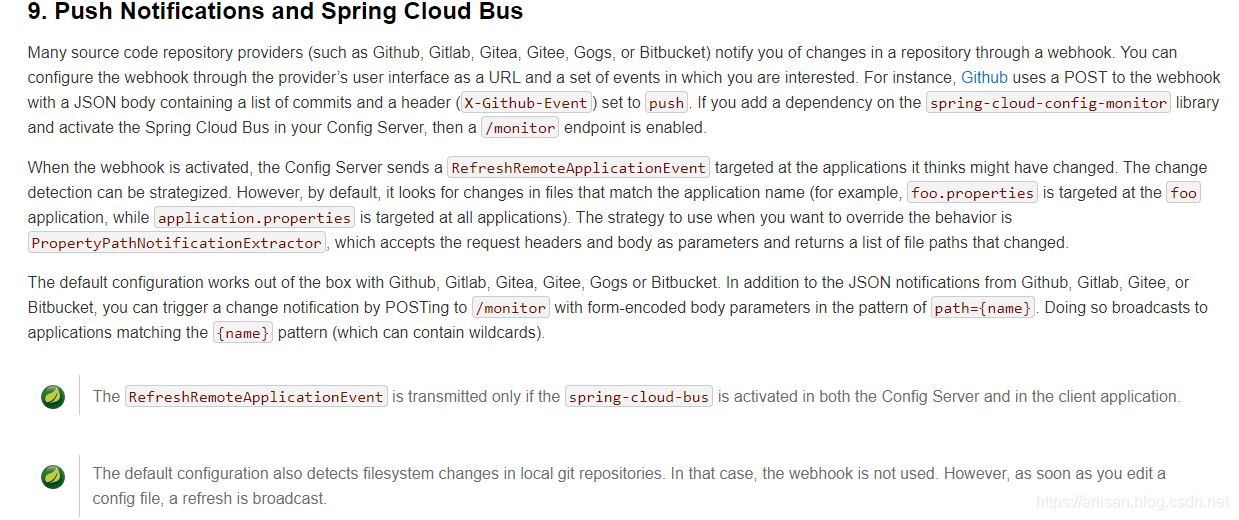Click the filesystem changes note text
The width and height of the screenshot is (1239, 520).
[x=628, y=473]
